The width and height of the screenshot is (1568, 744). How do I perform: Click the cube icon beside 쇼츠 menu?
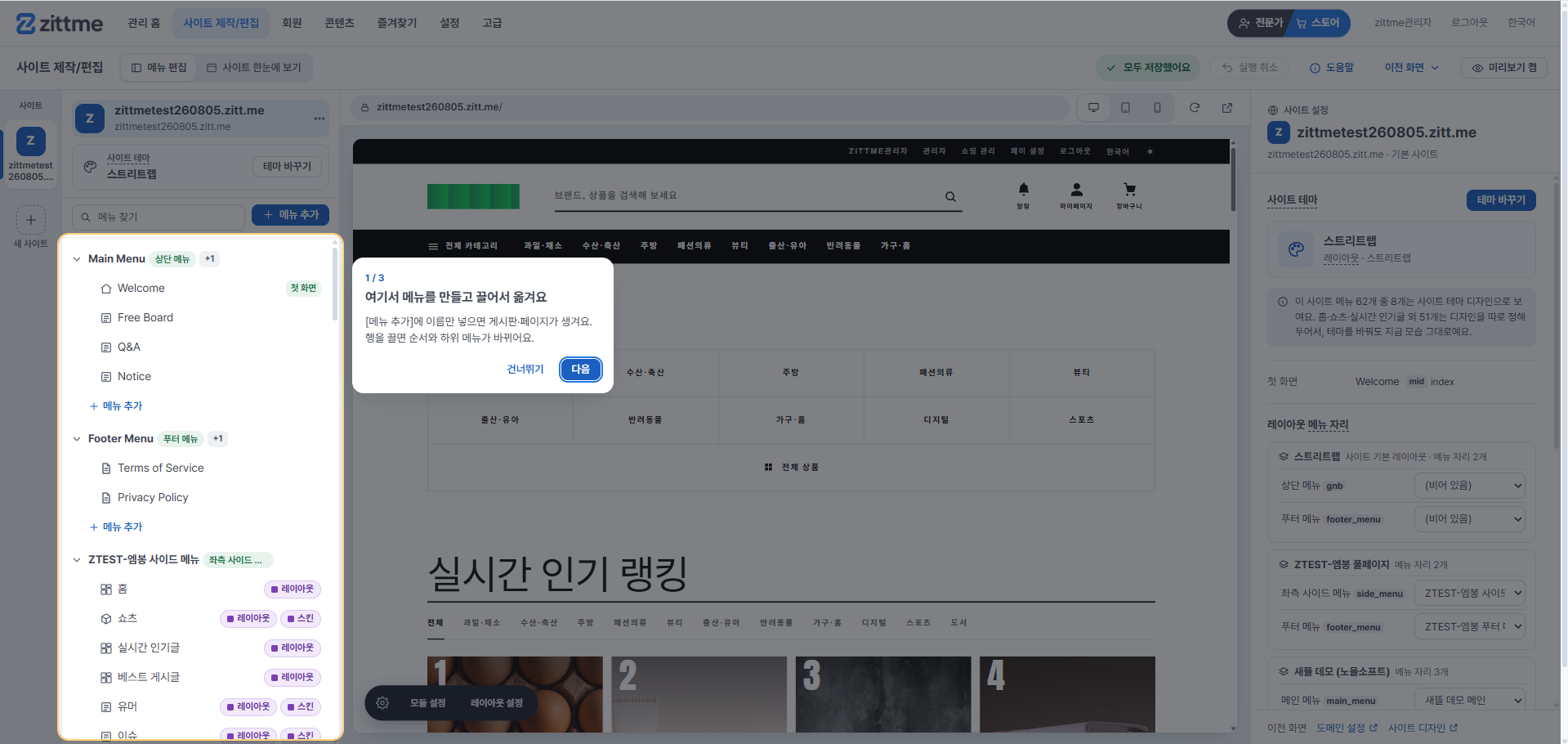[x=106, y=619]
